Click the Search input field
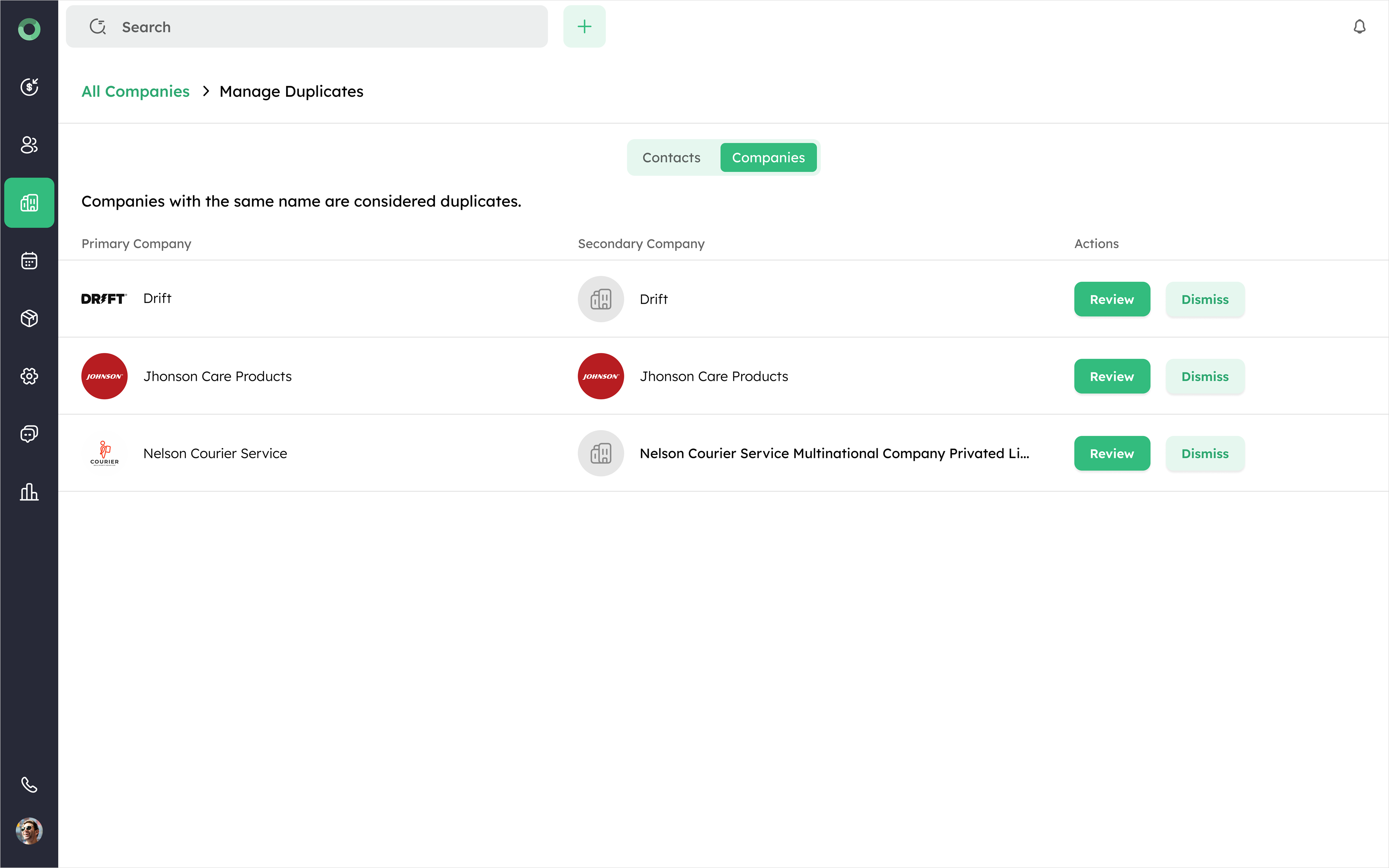This screenshot has width=1389, height=868. pyautogui.click(x=322, y=27)
